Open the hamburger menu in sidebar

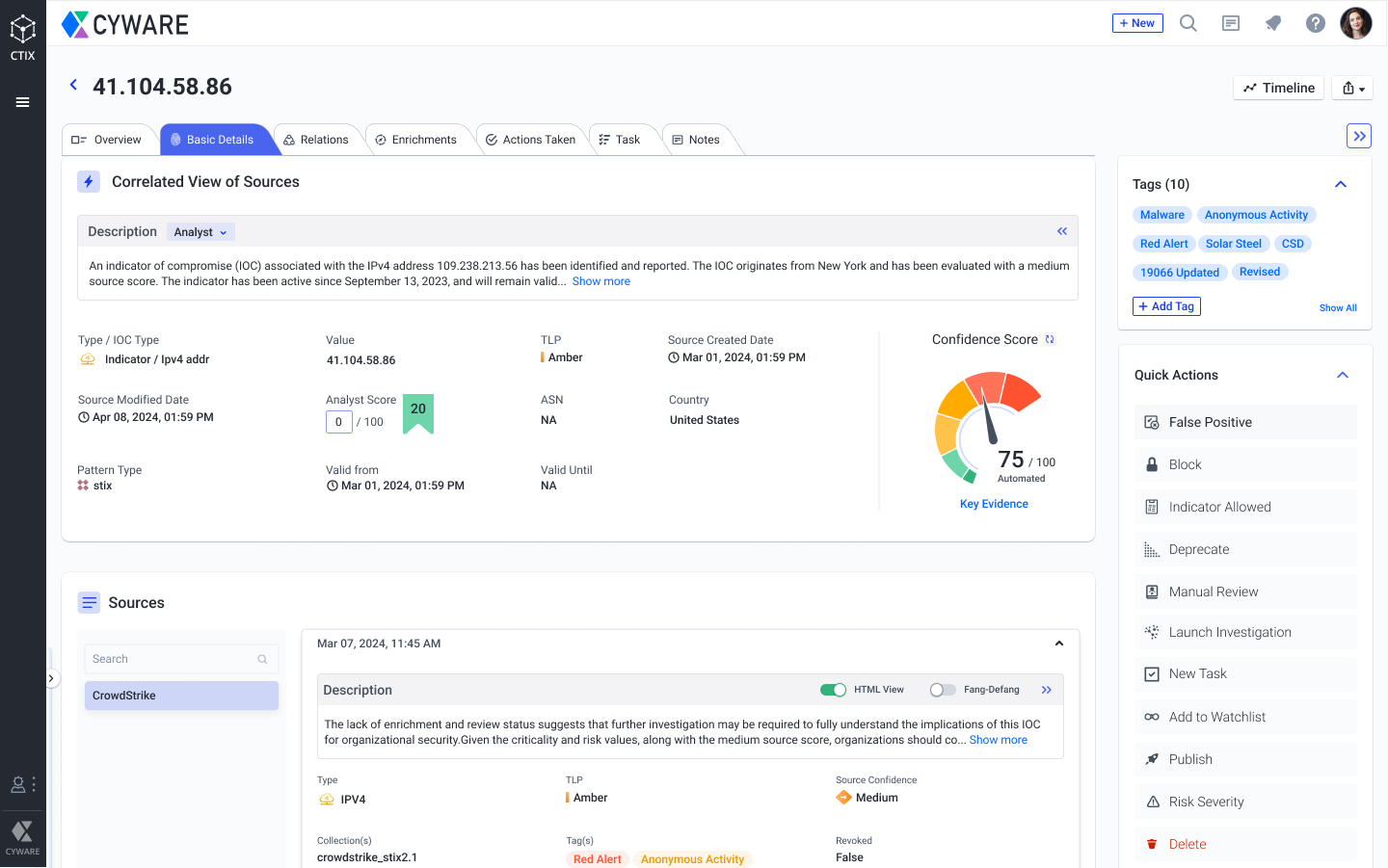(22, 102)
